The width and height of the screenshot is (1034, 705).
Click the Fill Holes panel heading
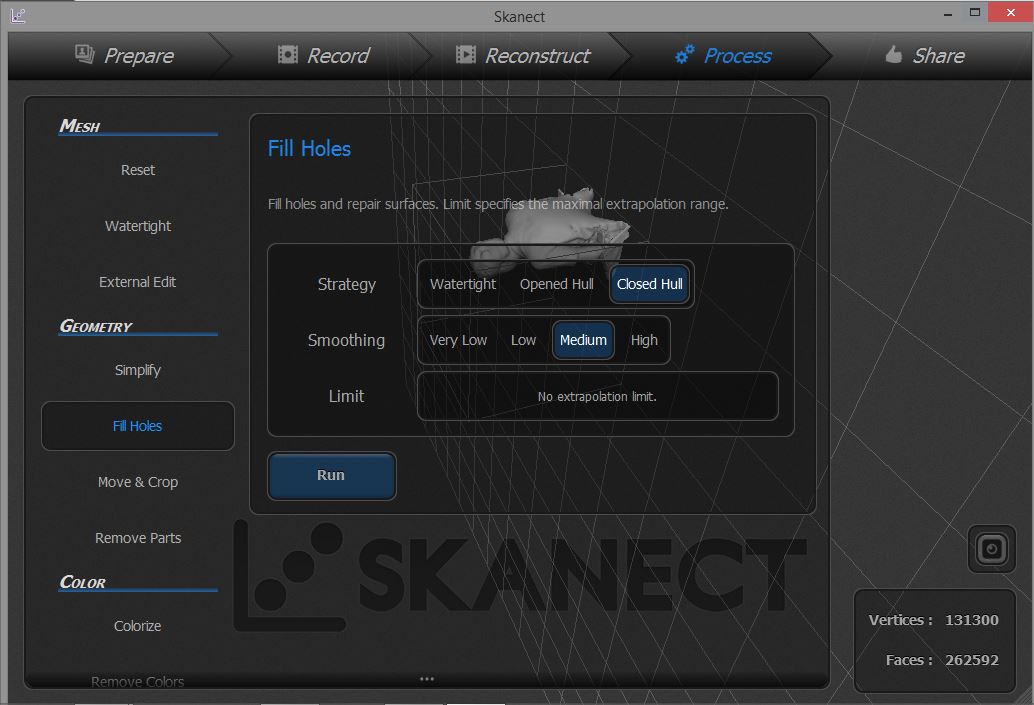pos(309,148)
